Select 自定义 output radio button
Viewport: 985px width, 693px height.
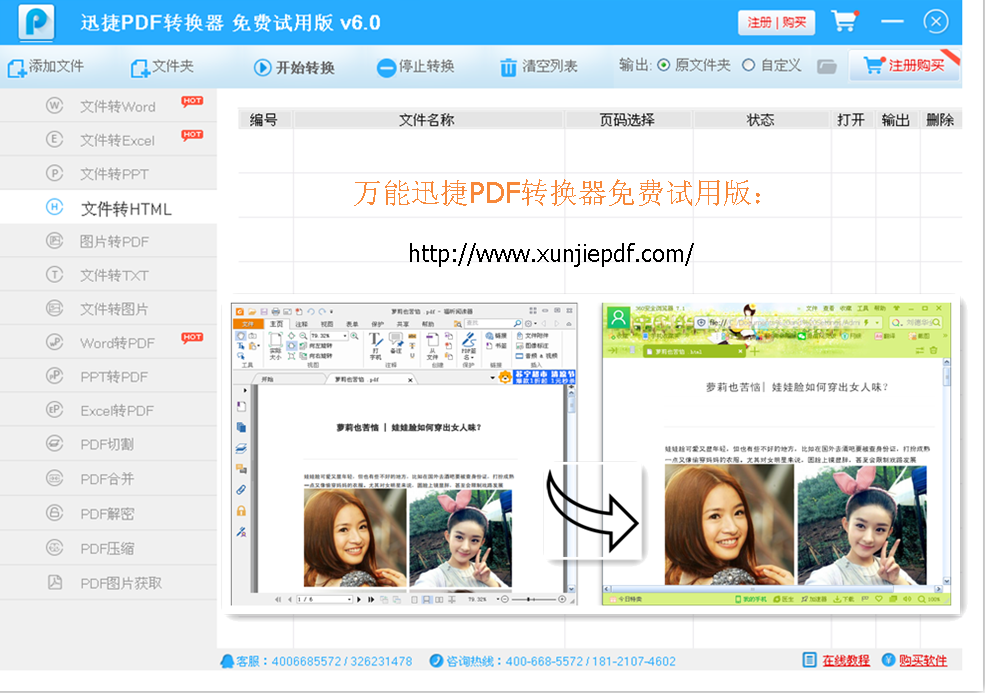pos(748,65)
